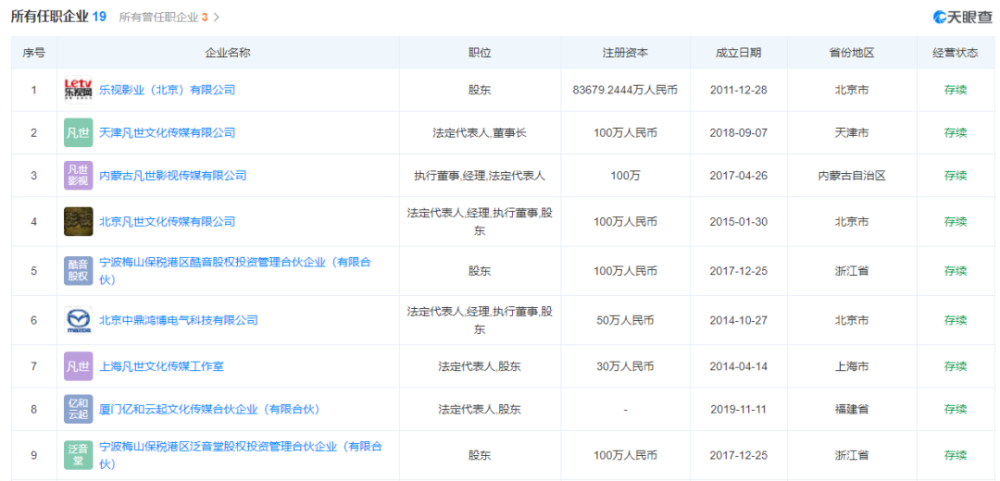Screen dimensions: 1000x481
Task: Click the Letv logo for 乐视影业
Action: point(78,90)
